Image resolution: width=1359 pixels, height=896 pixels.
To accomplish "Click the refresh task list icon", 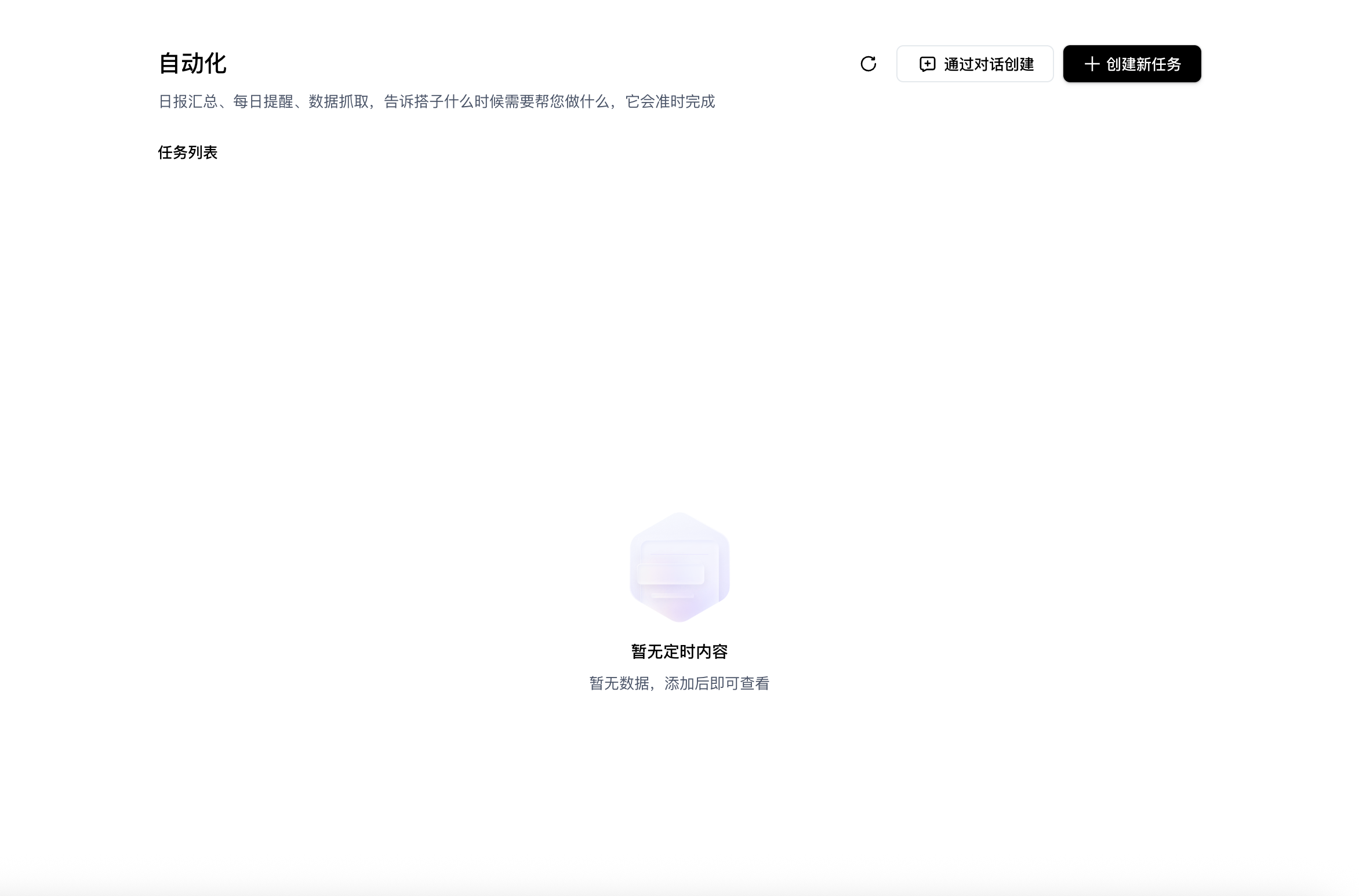I will coord(868,64).
